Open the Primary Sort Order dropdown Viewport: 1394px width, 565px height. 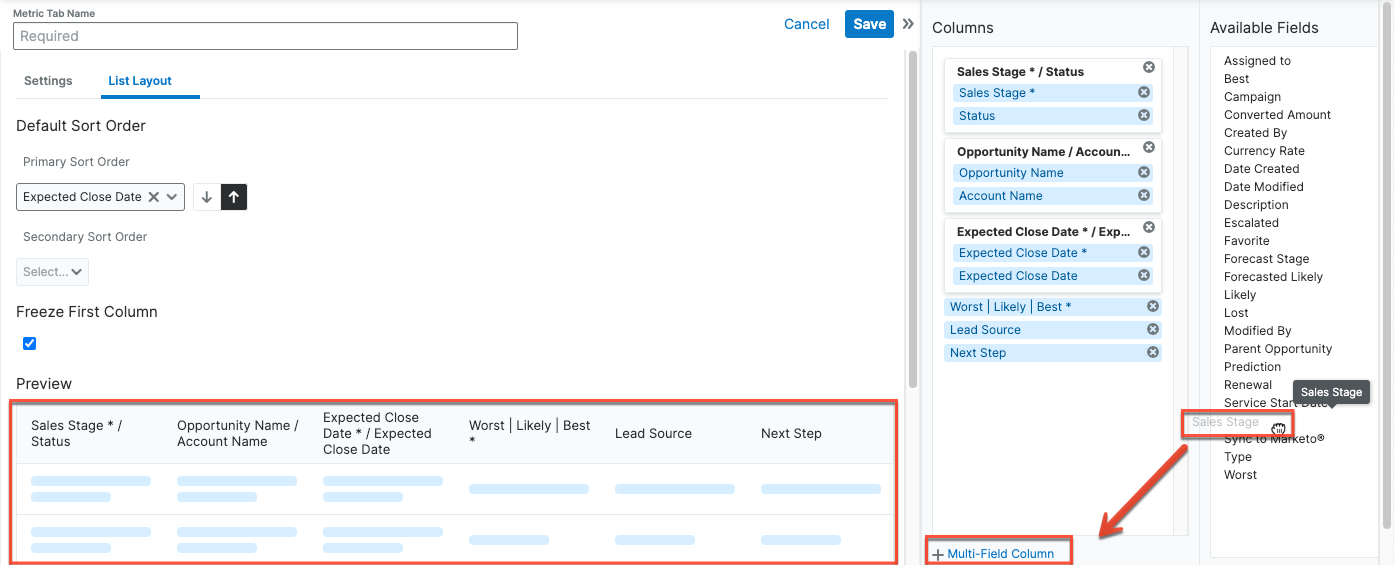[x=172, y=197]
